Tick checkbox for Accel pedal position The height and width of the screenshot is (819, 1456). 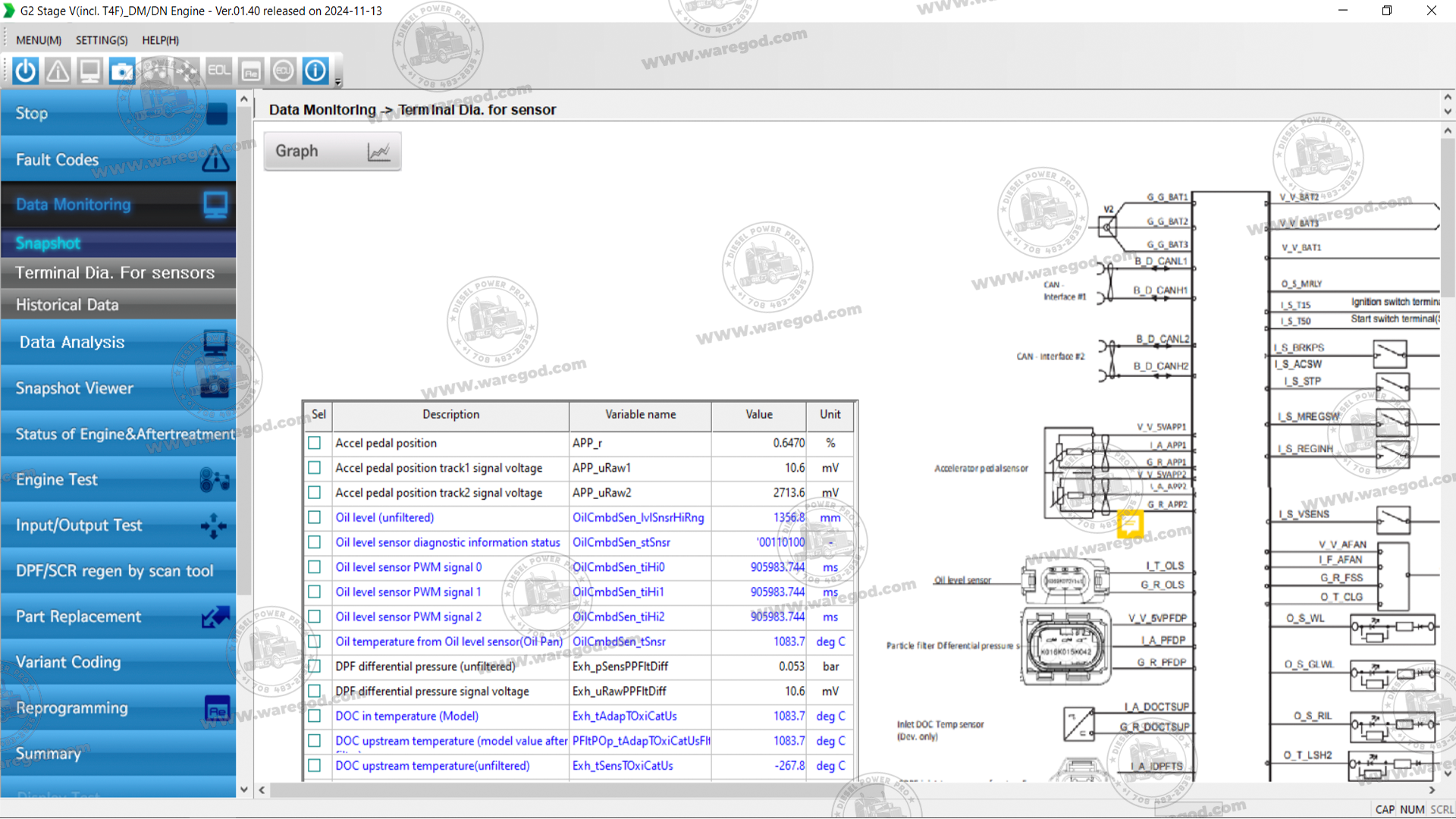click(315, 443)
